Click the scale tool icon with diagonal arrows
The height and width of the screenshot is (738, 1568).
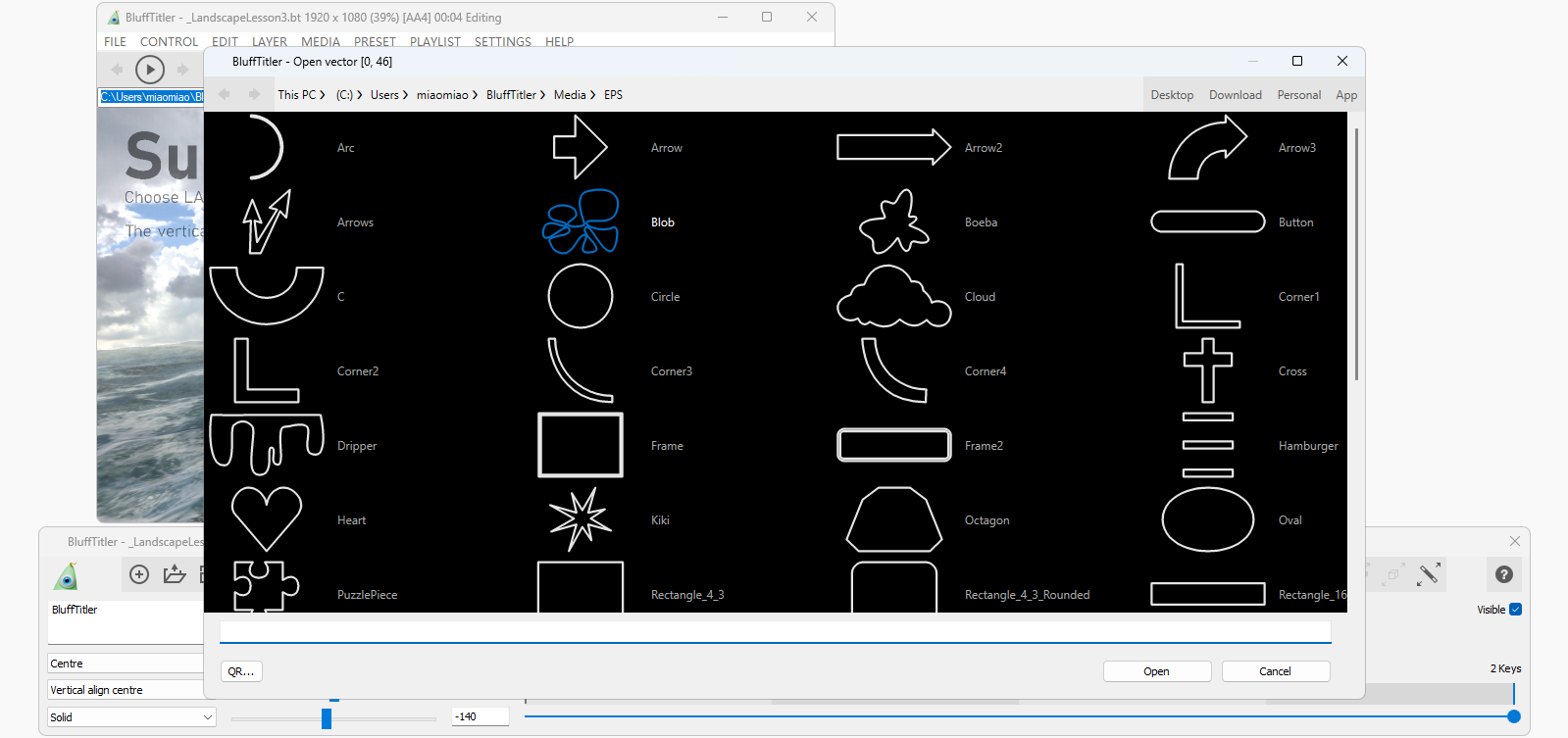[x=1429, y=574]
